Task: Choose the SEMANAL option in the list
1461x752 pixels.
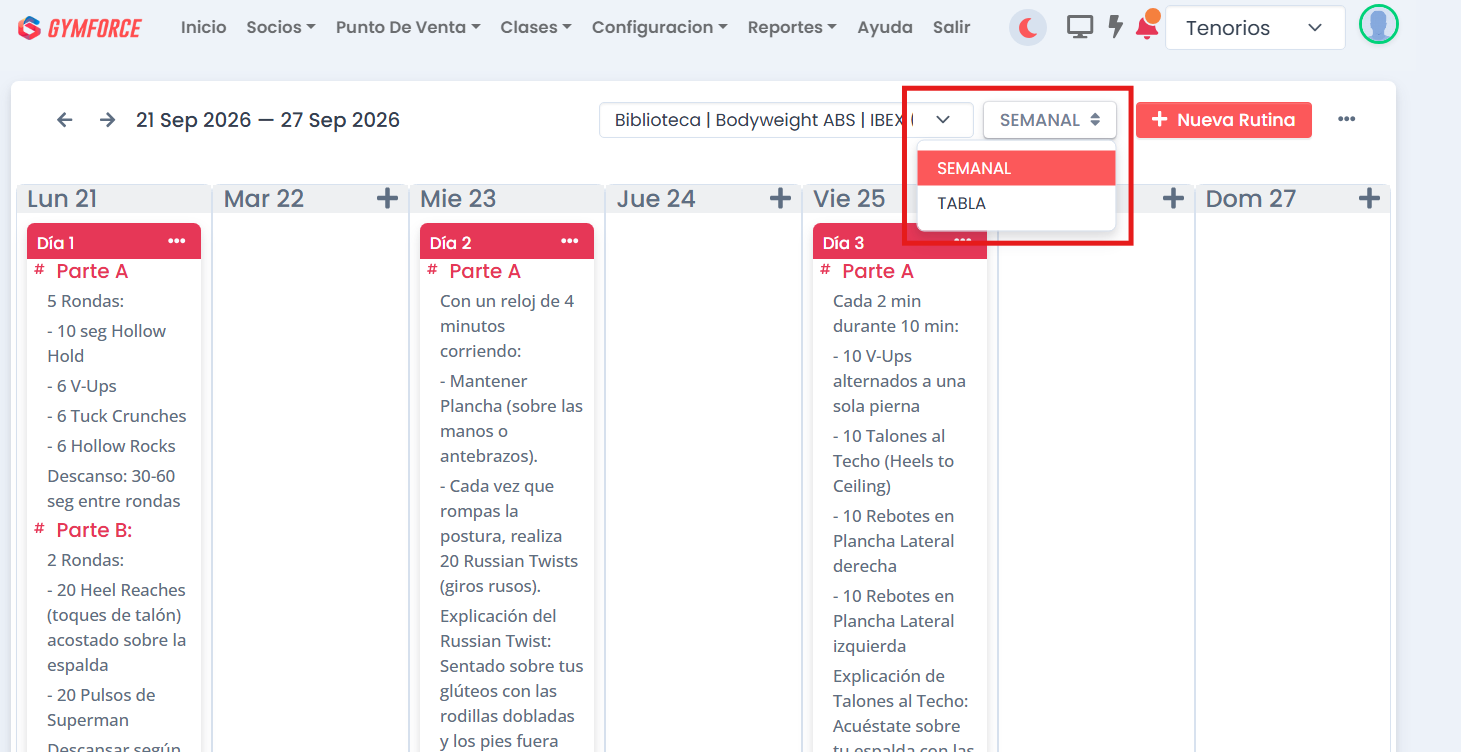Action: pos(1016,168)
